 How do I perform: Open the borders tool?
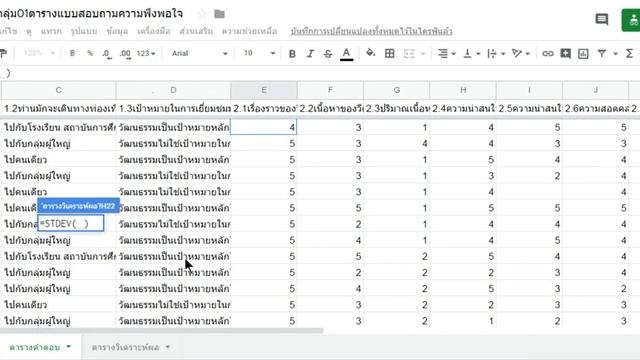click(390, 53)
